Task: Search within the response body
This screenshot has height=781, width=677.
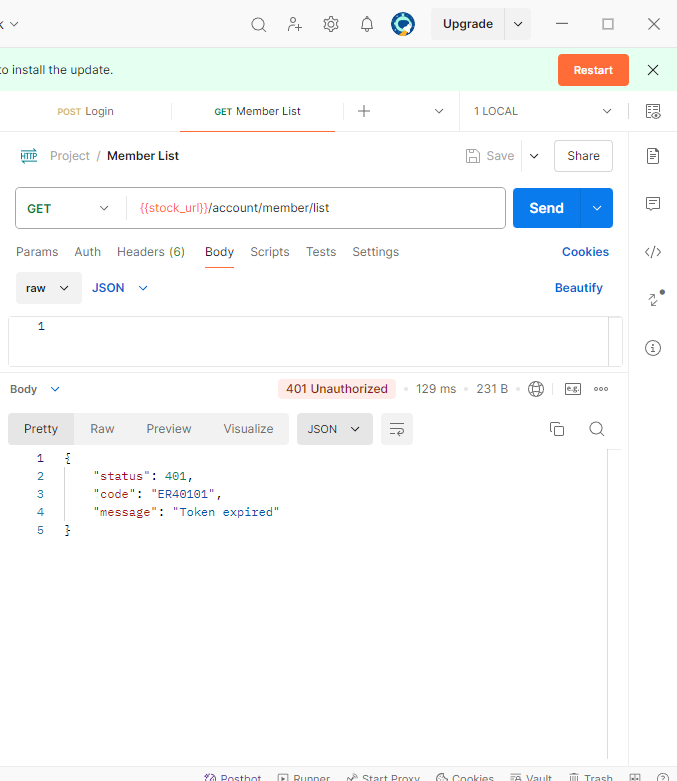Action: 596,429
